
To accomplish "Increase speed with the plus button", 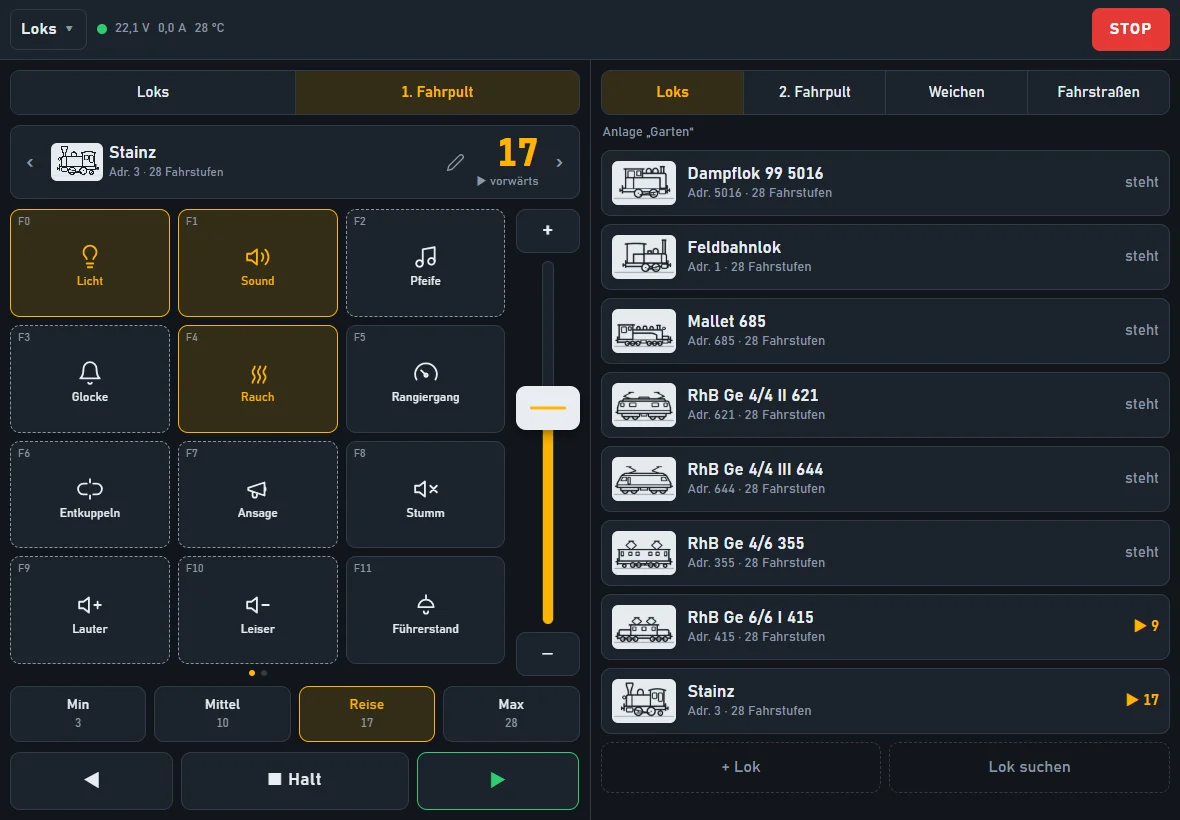I will pyautogui.click(x=548, y=230).
